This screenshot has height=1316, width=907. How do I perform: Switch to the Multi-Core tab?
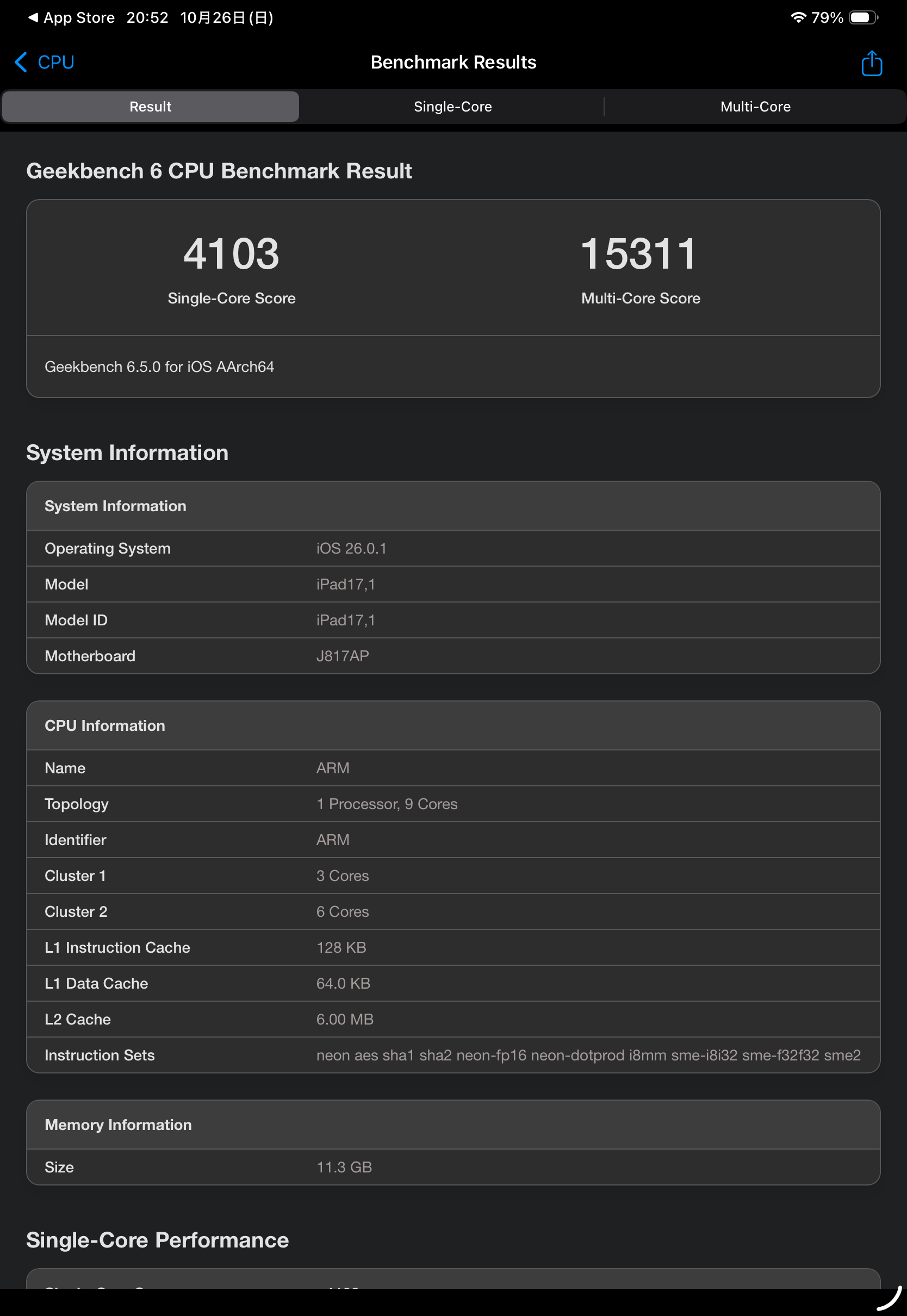[x=755, y=106]
